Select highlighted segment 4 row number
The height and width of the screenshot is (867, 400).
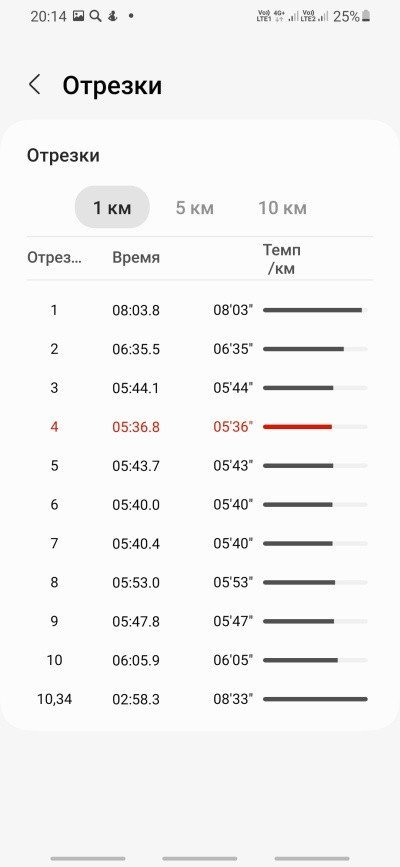coord(54,427)
